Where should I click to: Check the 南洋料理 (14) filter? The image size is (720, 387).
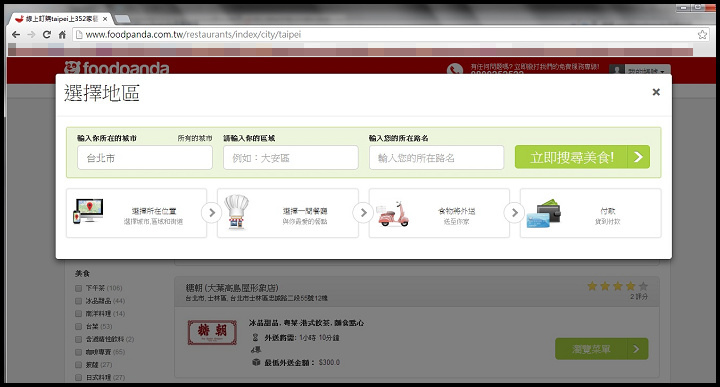pos(78,314)
